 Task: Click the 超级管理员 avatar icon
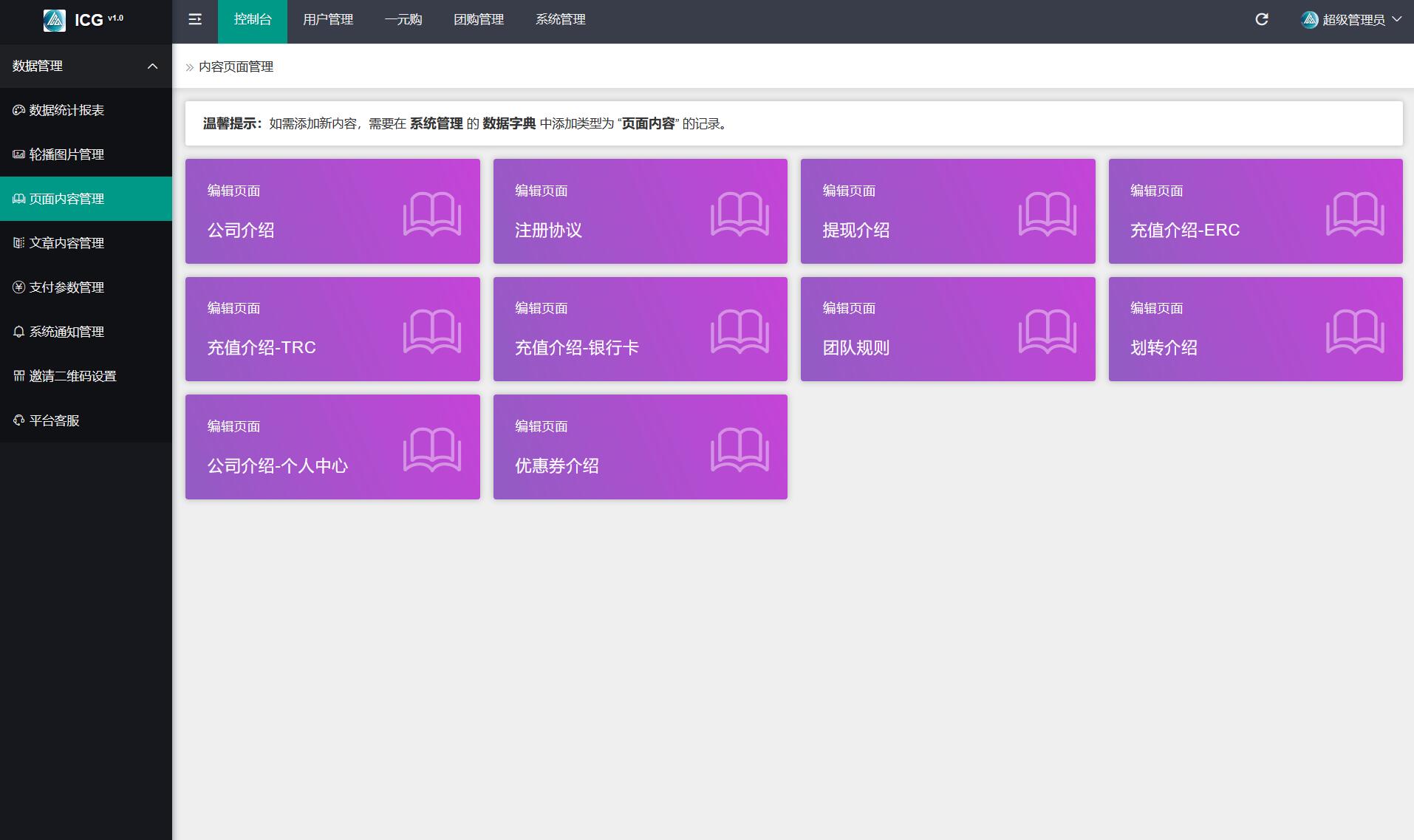click(1310, 20)
